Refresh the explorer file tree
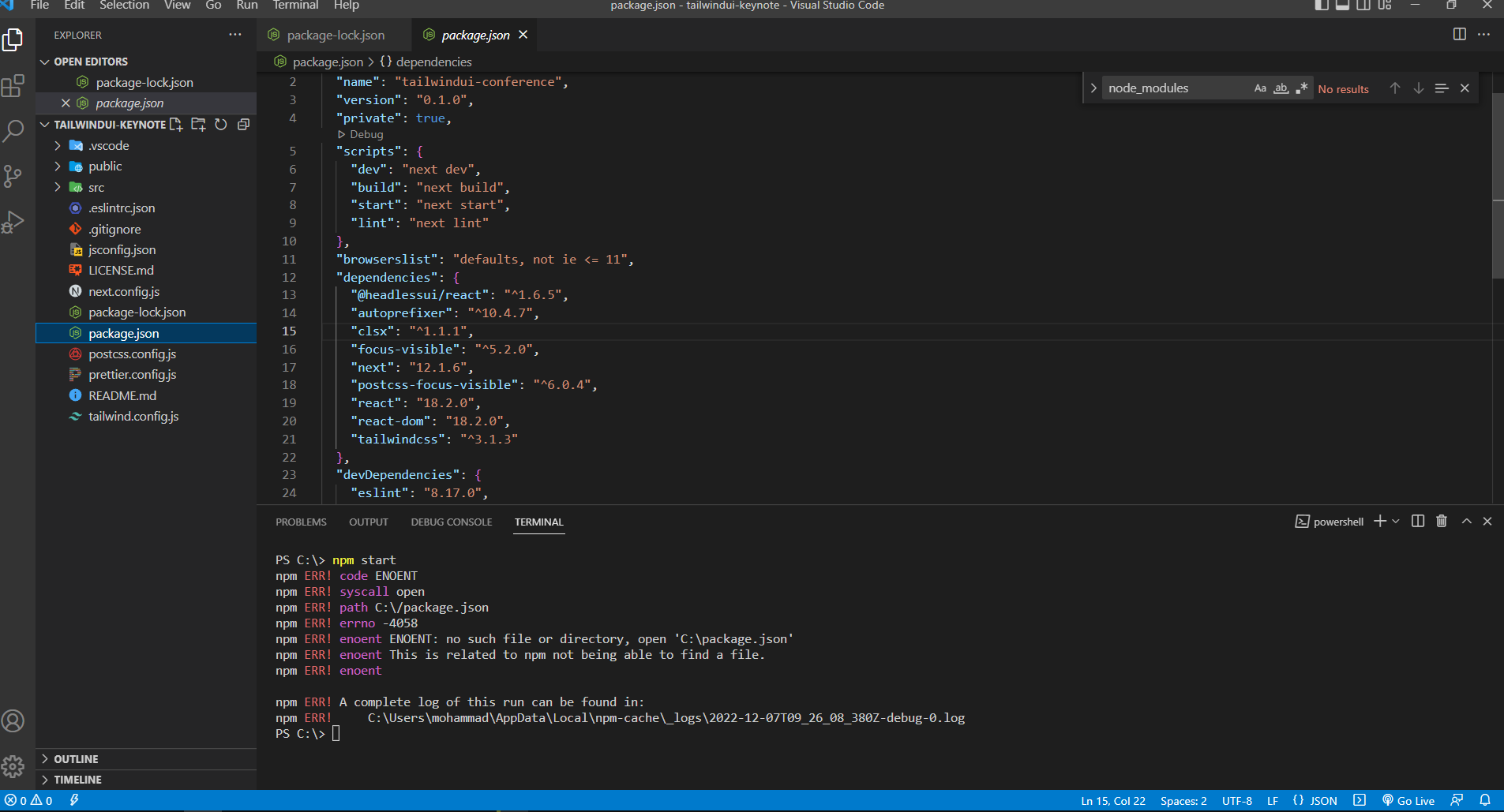 pyautogui.click(x=221, y=125)
